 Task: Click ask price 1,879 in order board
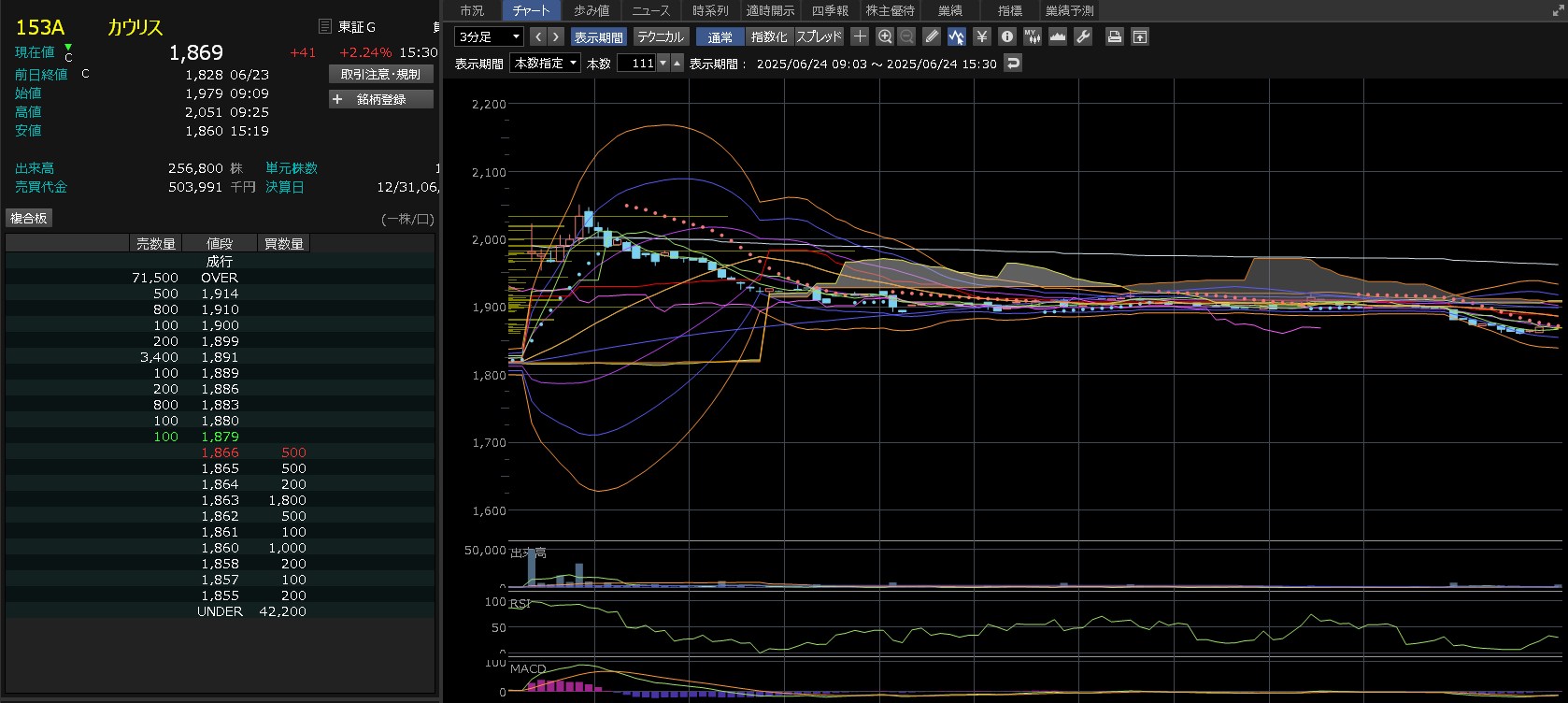point(220,437)
